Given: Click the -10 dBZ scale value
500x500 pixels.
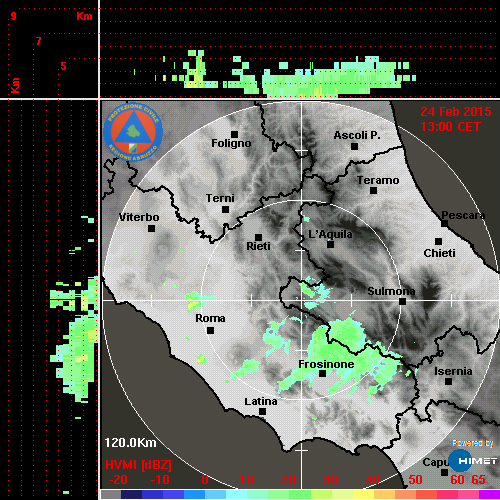Looking at the screenshot, I should point(160,480).
